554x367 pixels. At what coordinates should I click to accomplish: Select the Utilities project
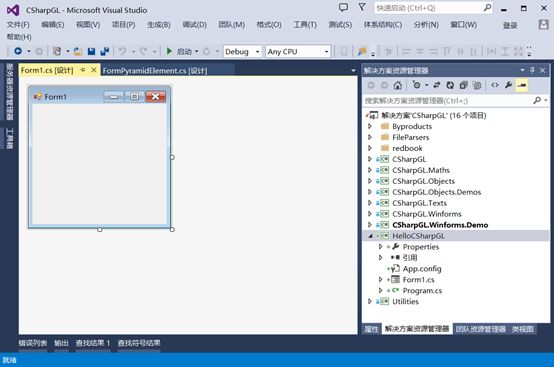click(405, 301)
